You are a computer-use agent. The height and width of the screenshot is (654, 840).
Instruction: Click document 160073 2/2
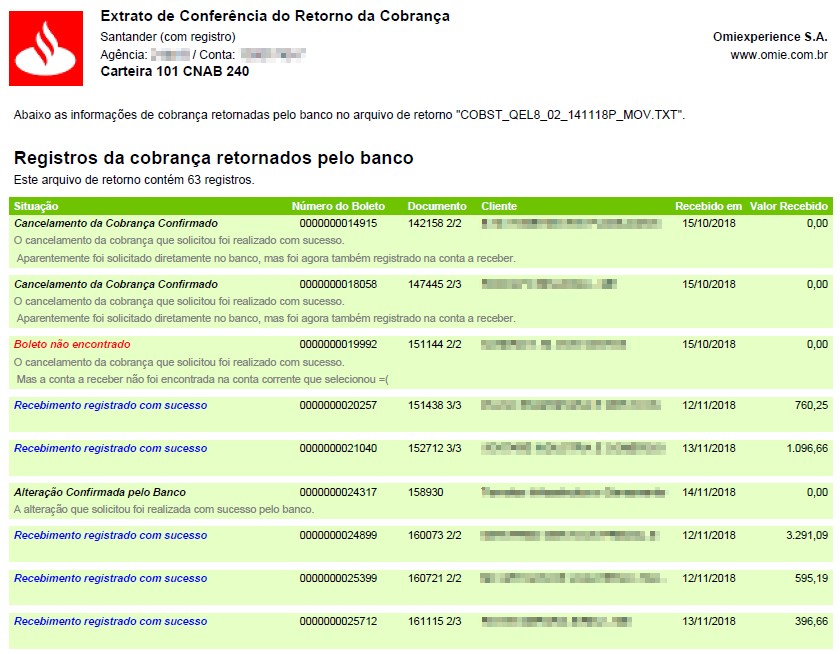click(434, 535)
